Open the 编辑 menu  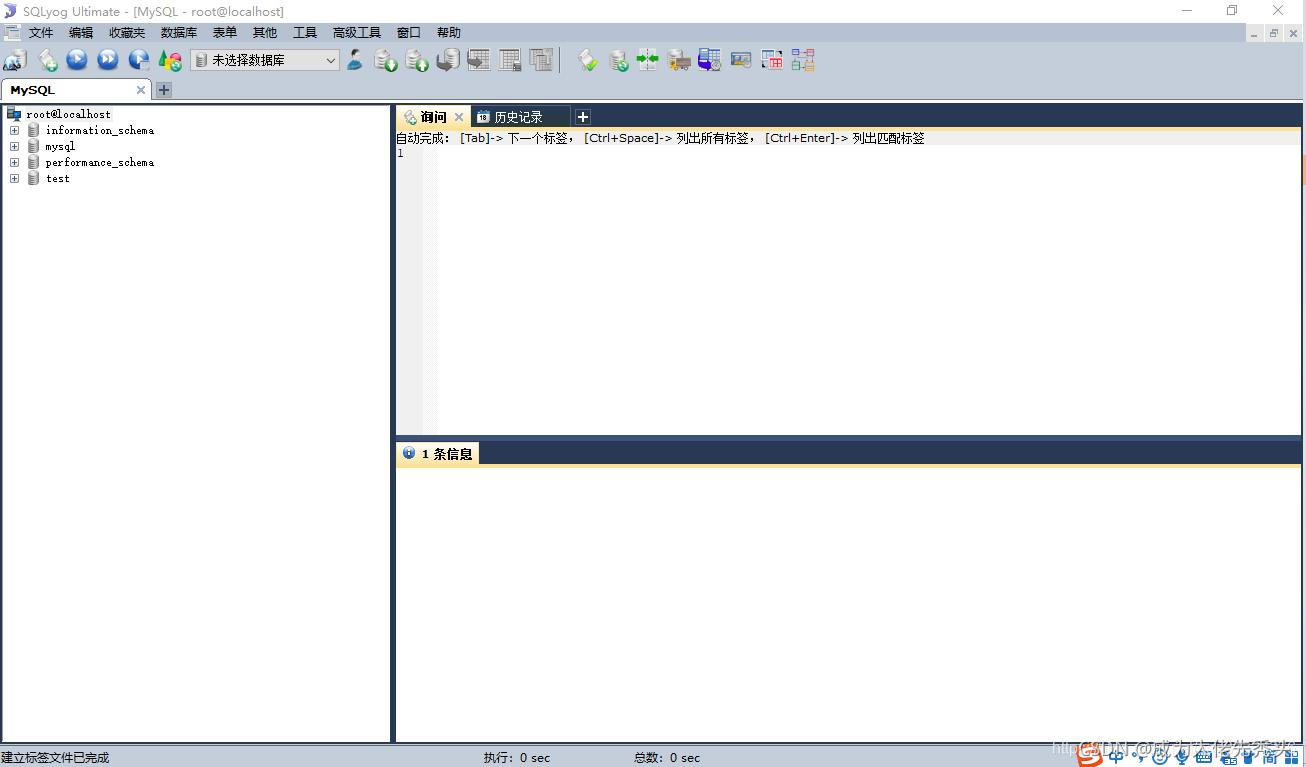[81, 33]
